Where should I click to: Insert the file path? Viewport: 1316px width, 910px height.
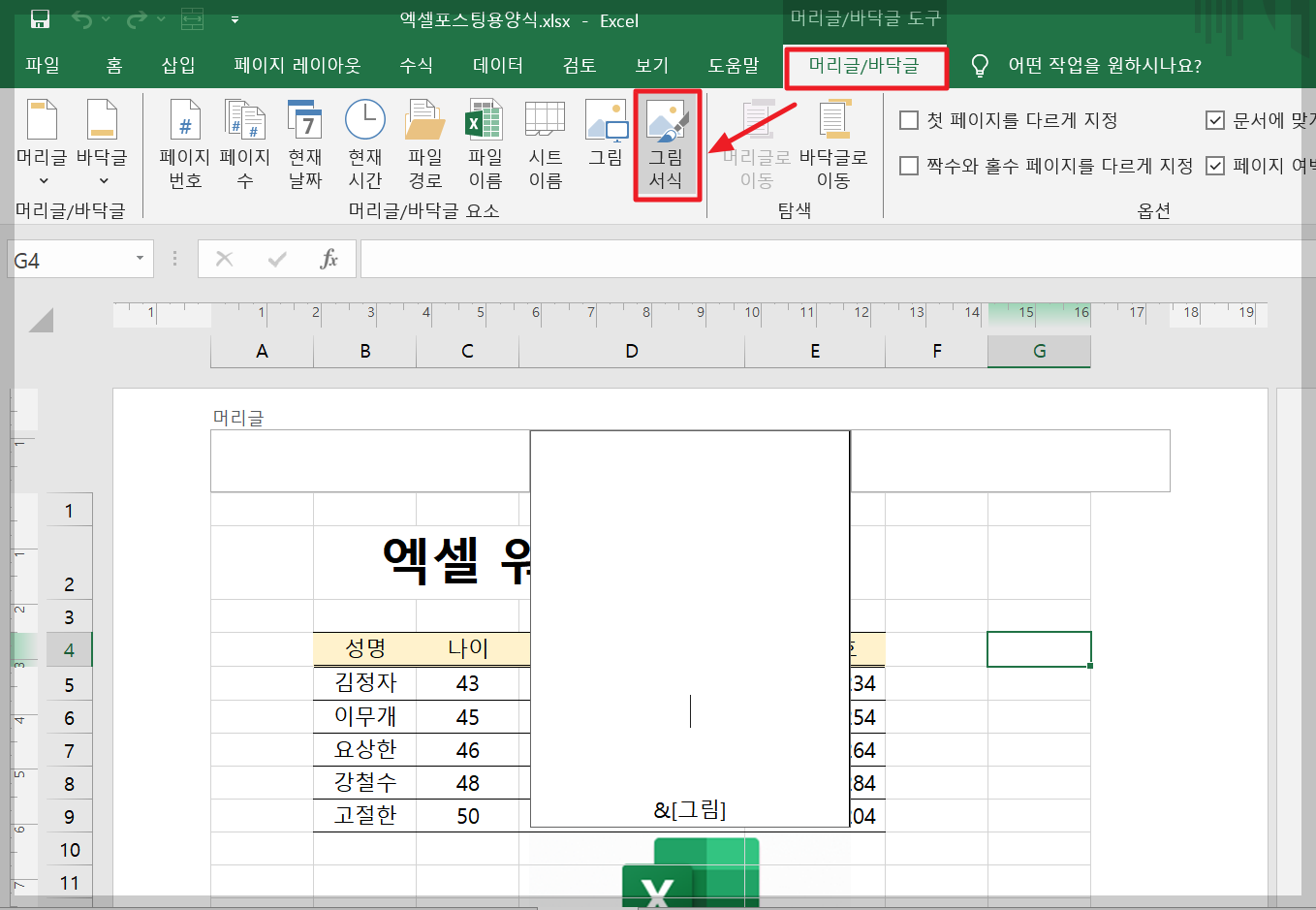point(423,141)
